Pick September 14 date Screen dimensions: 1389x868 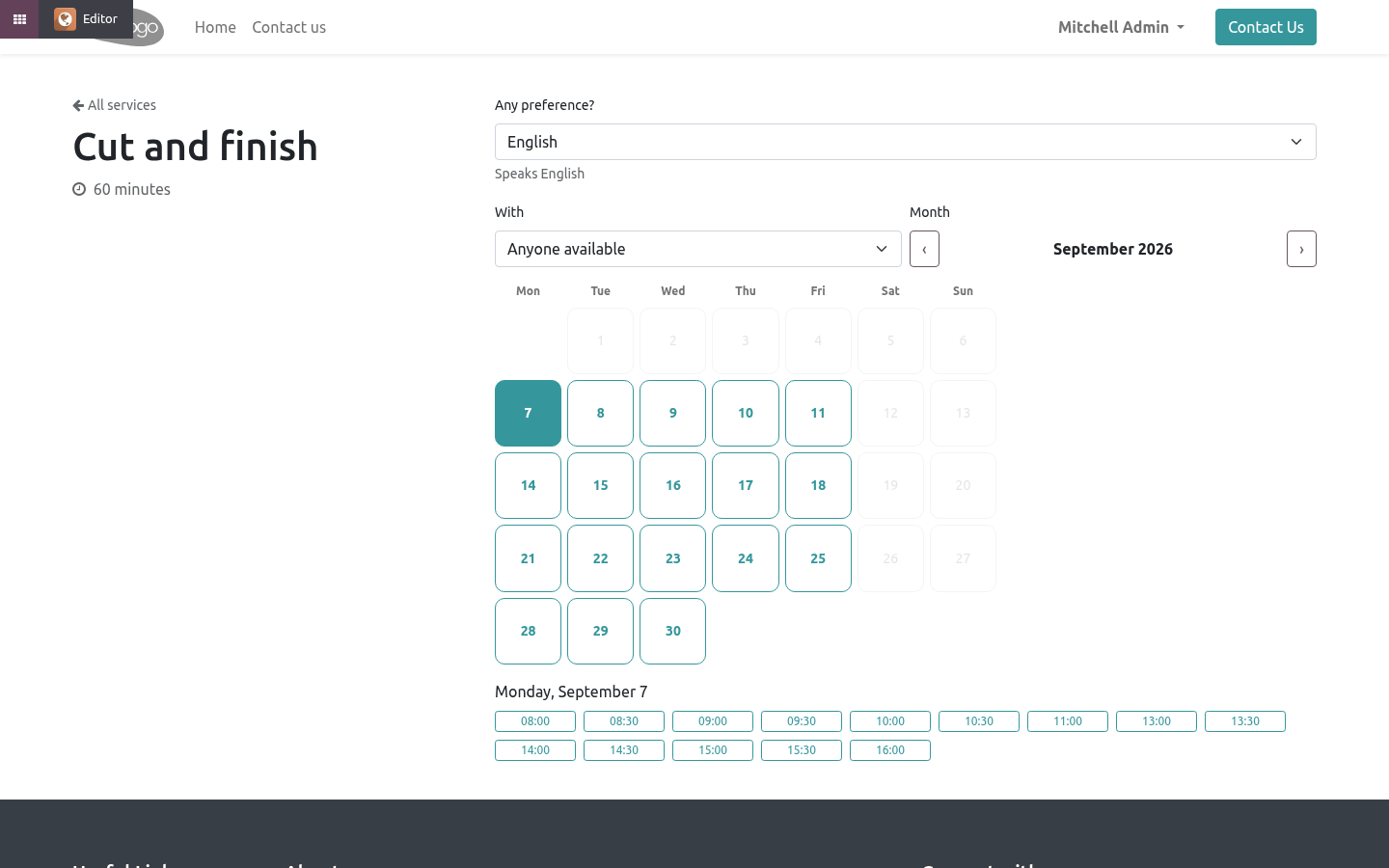pyautogui.click(x=528, y=485)
